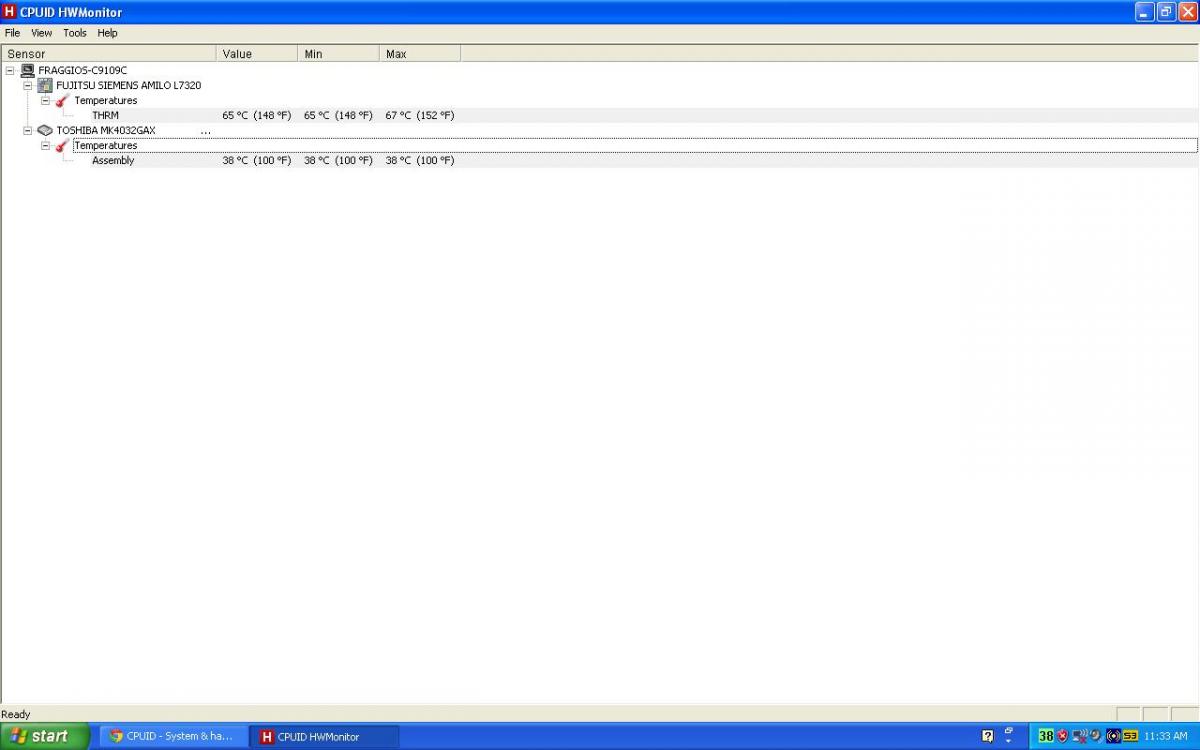The image size is (1200, 750).
Task: Click the Max column header
Action: [x=420, y=54]
